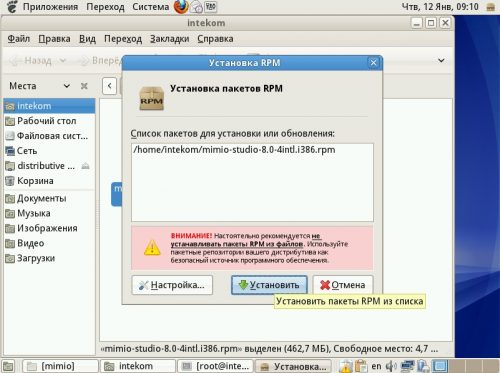Click the Установить button

(269, 285)
